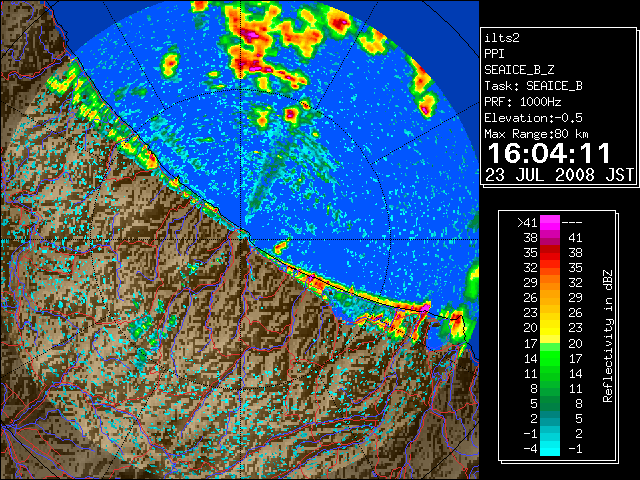The height and width of the screenshot is (480, 640).
Task: Click the '-4' legend label
Action: tap(530, 449)
